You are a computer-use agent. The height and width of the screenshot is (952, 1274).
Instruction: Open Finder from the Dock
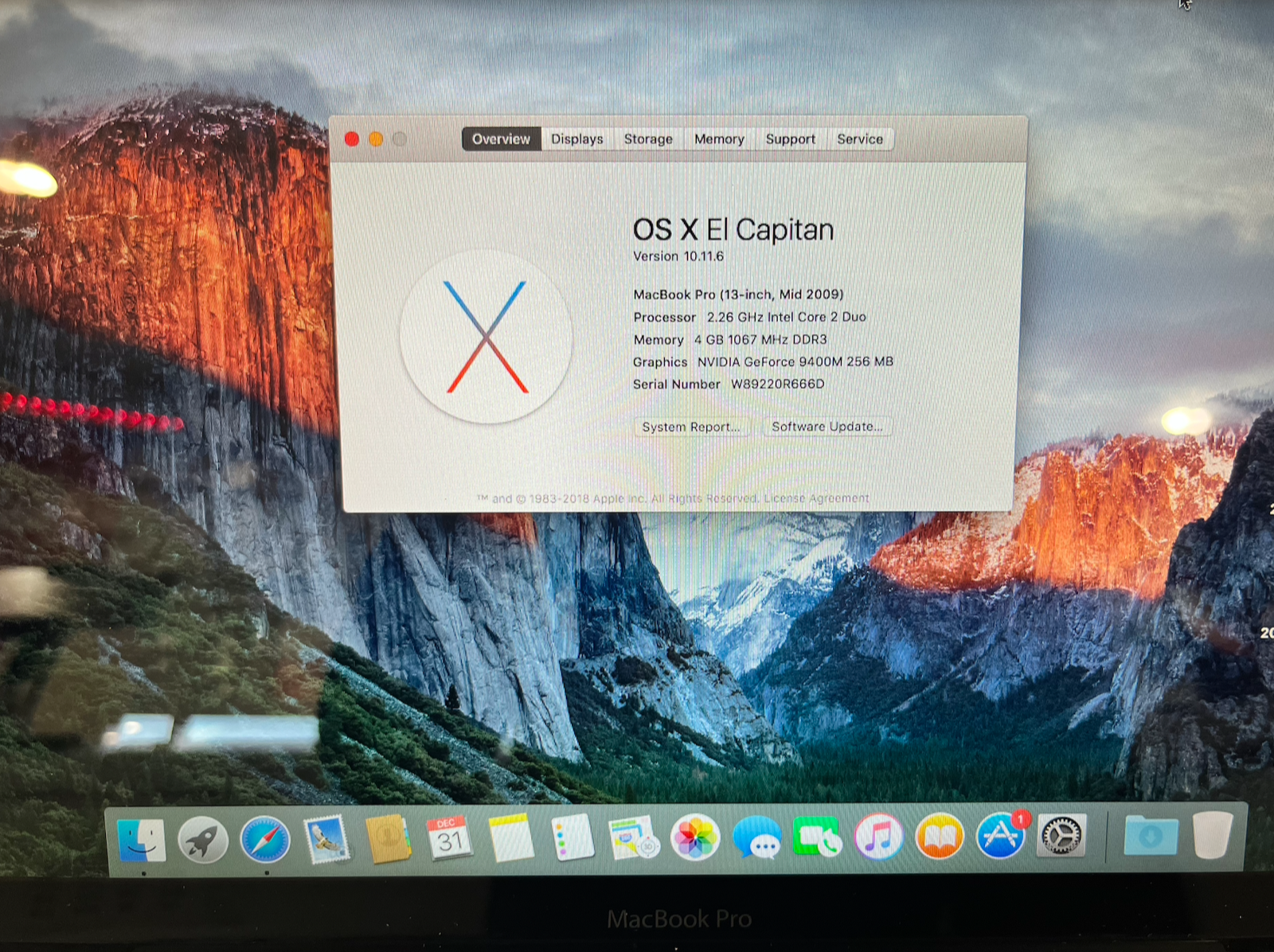tap(141, 840)
